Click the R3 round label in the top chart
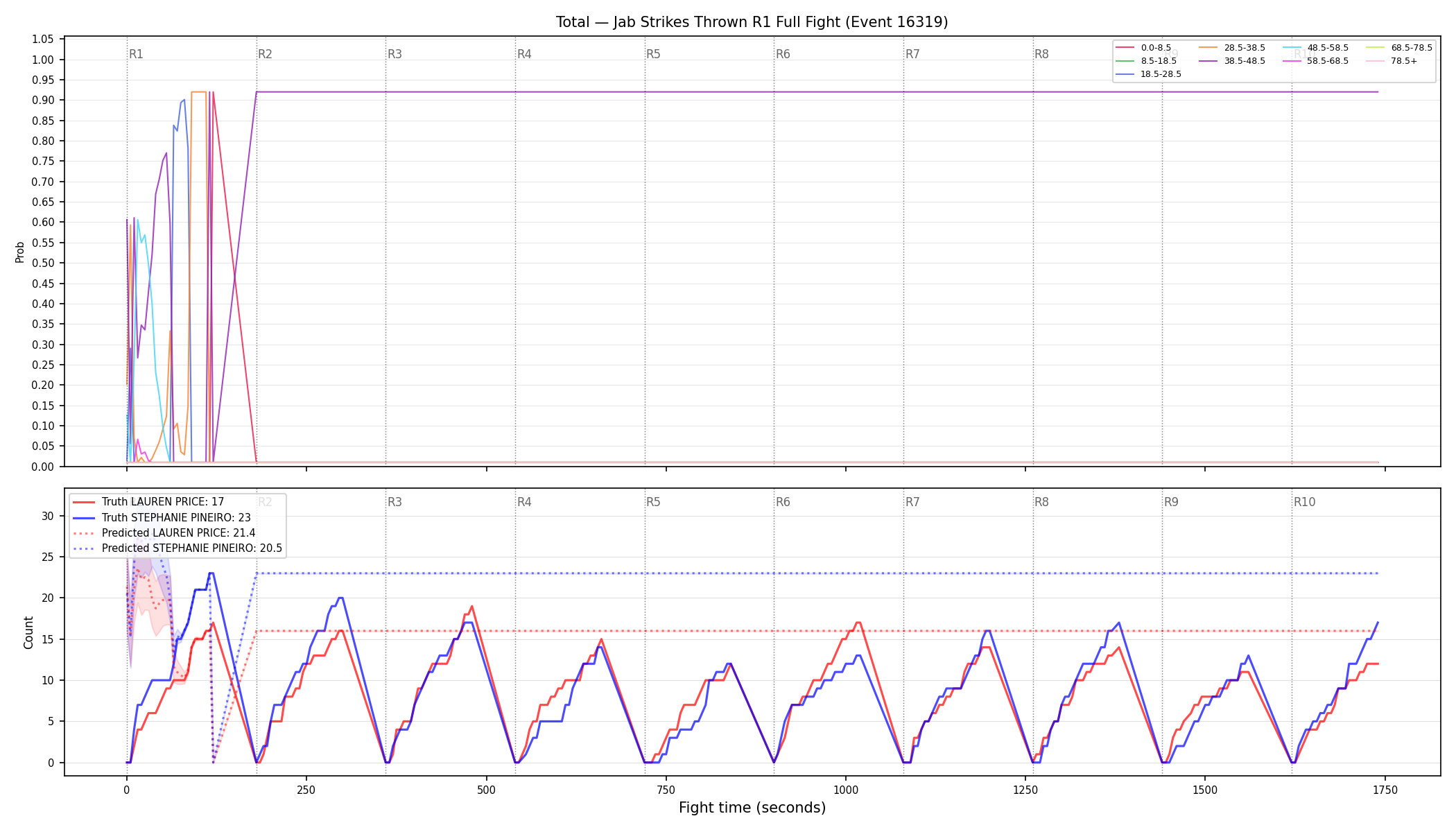 395,54
